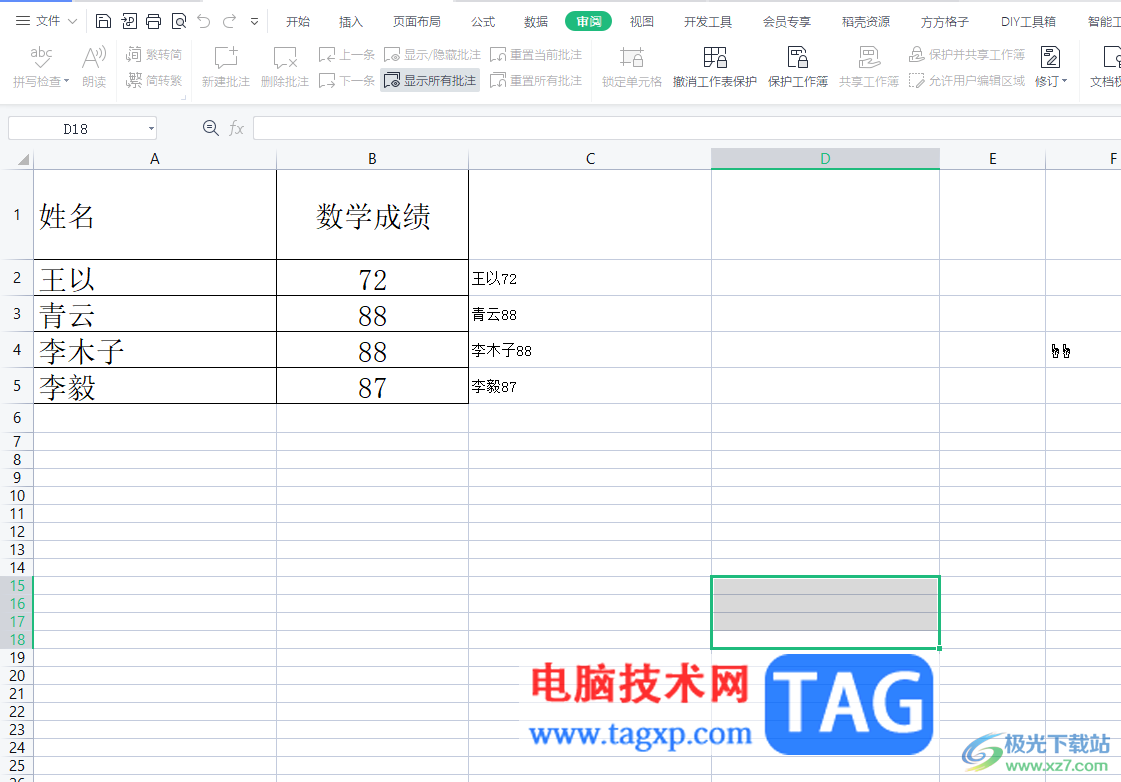This screenshot has width=1121, height=782.
Task: Click the 新建批注 new comment icon
Action: 226,57
